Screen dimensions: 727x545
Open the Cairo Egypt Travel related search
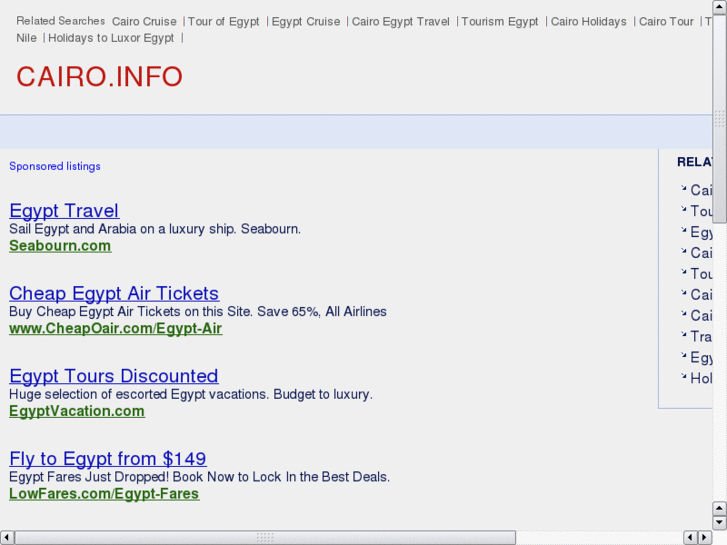click(401, 22)
